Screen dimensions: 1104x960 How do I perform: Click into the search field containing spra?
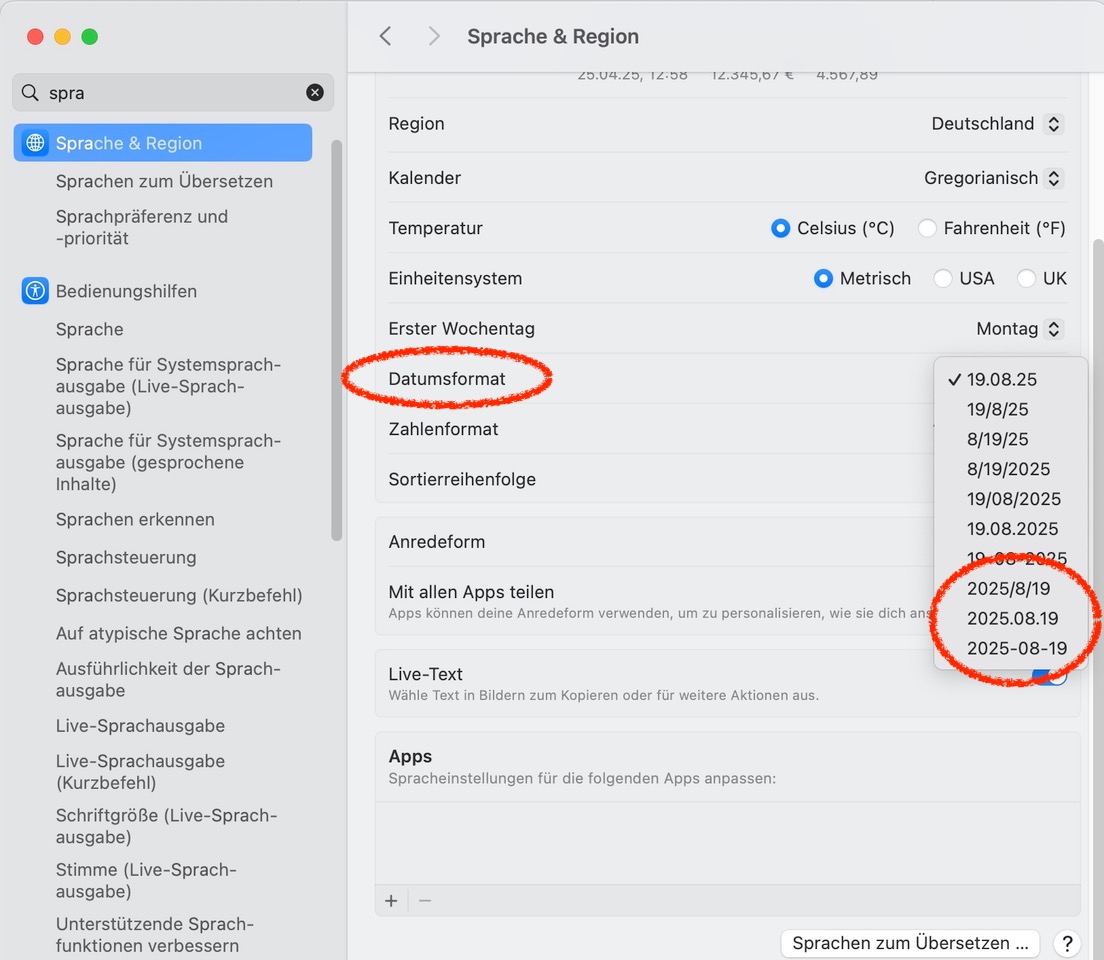[170, 93]
